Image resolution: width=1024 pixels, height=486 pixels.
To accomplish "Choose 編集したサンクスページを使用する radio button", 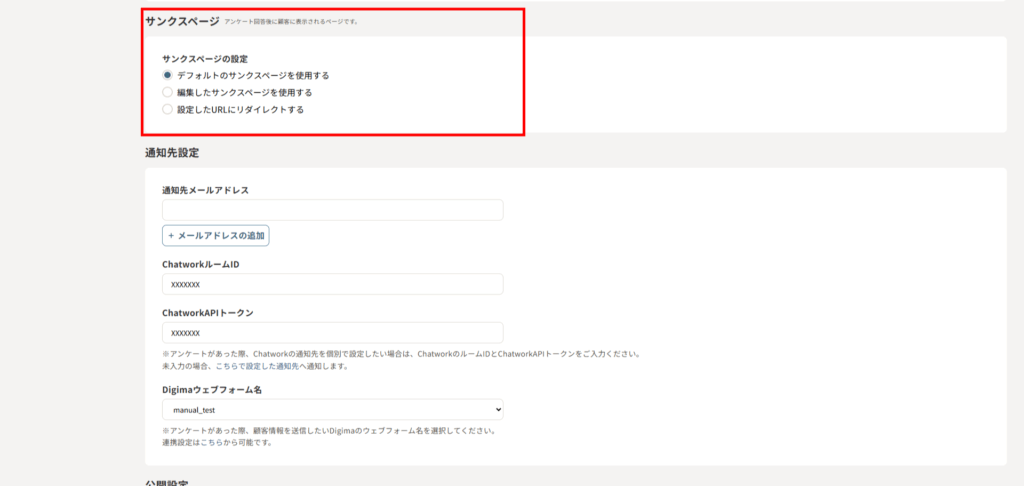I will pos(167,92).
